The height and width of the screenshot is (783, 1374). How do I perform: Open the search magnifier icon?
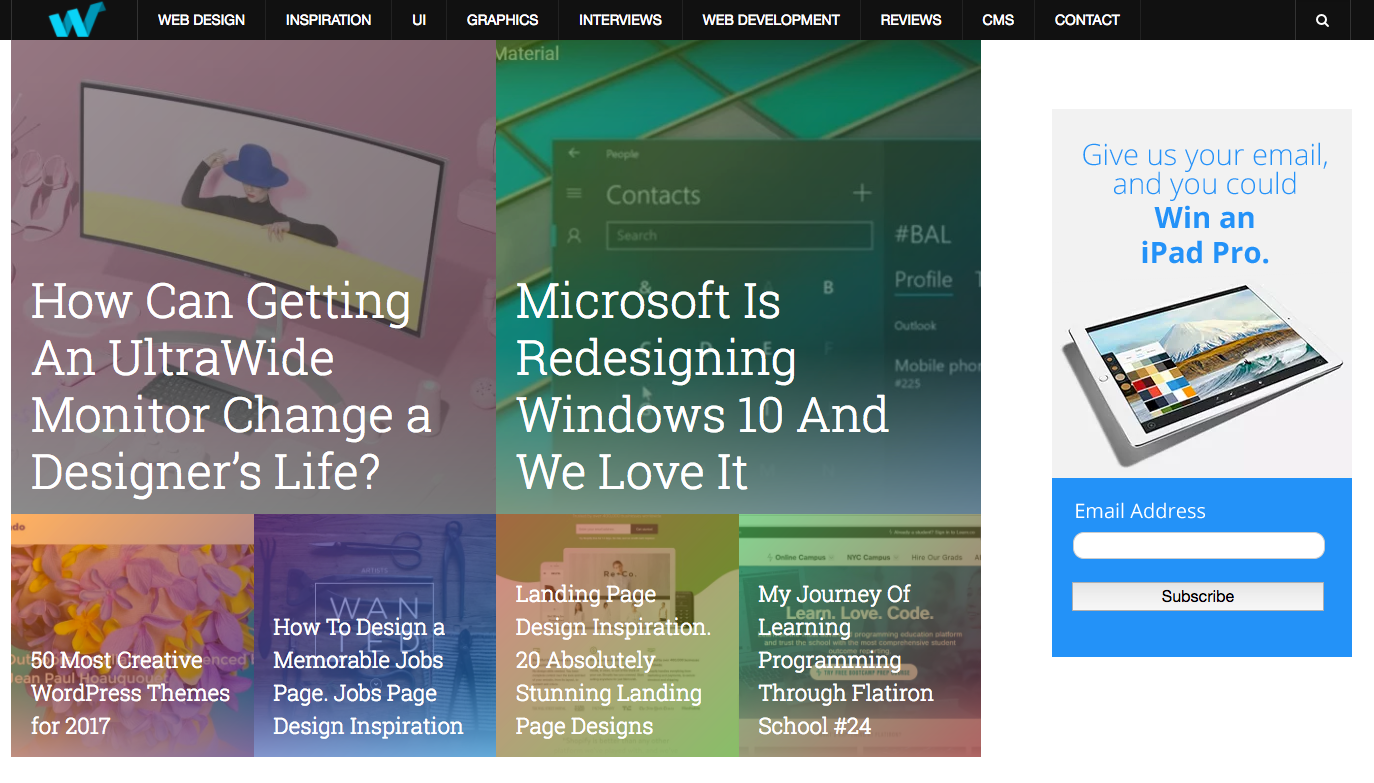(1322, 20)
